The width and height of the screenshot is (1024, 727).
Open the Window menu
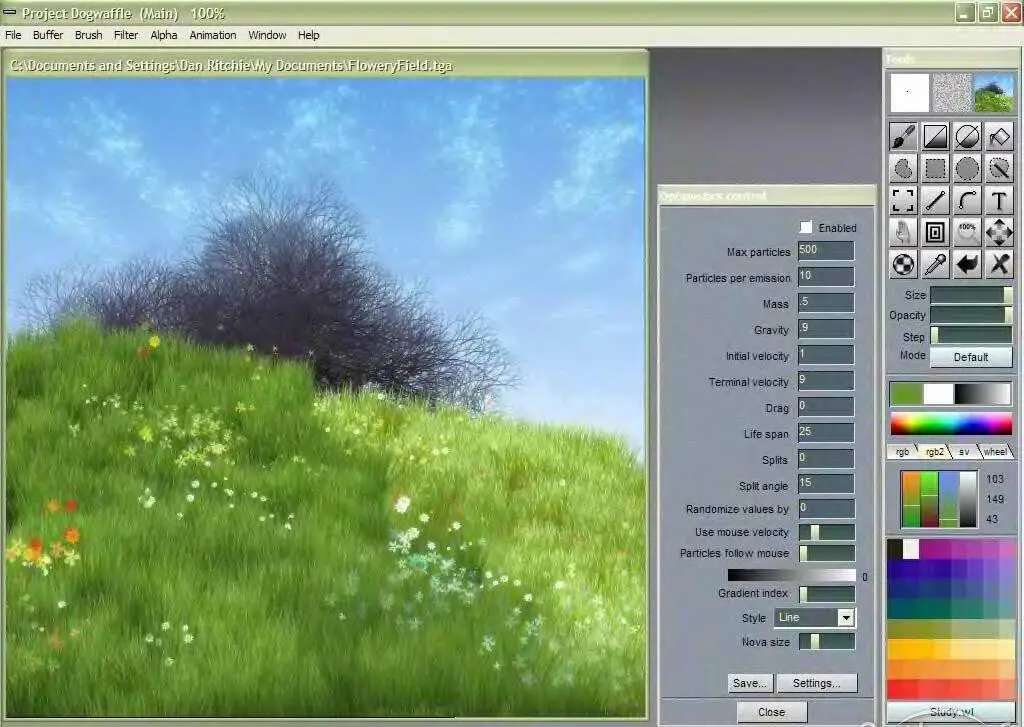[267, 35]
